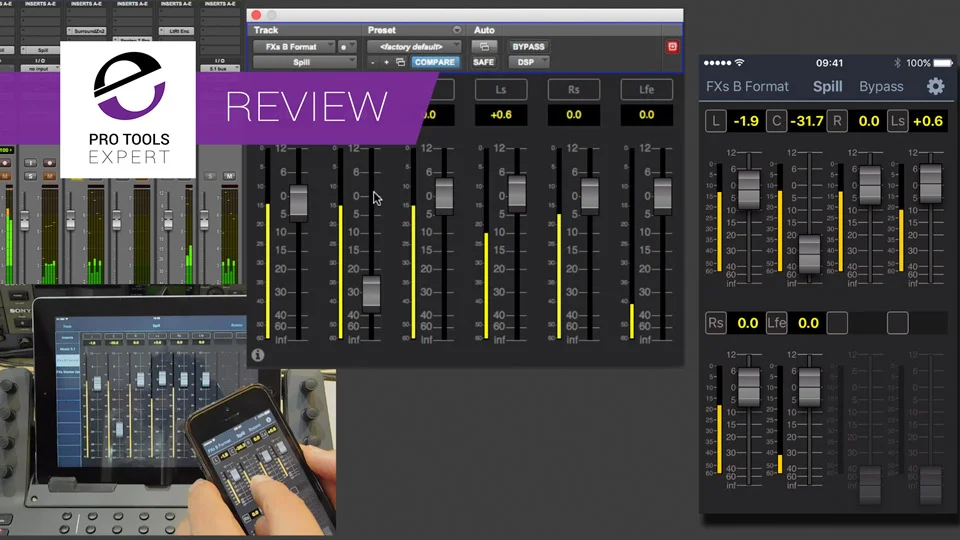Toggle the Ls channel button in phone app

click(897, 121)
